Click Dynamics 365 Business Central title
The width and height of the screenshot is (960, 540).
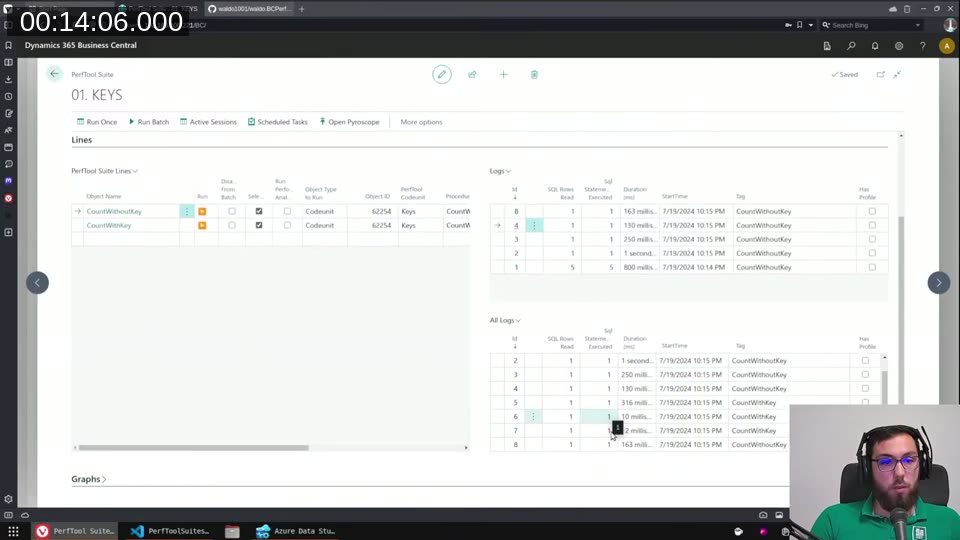pos(81,45)
